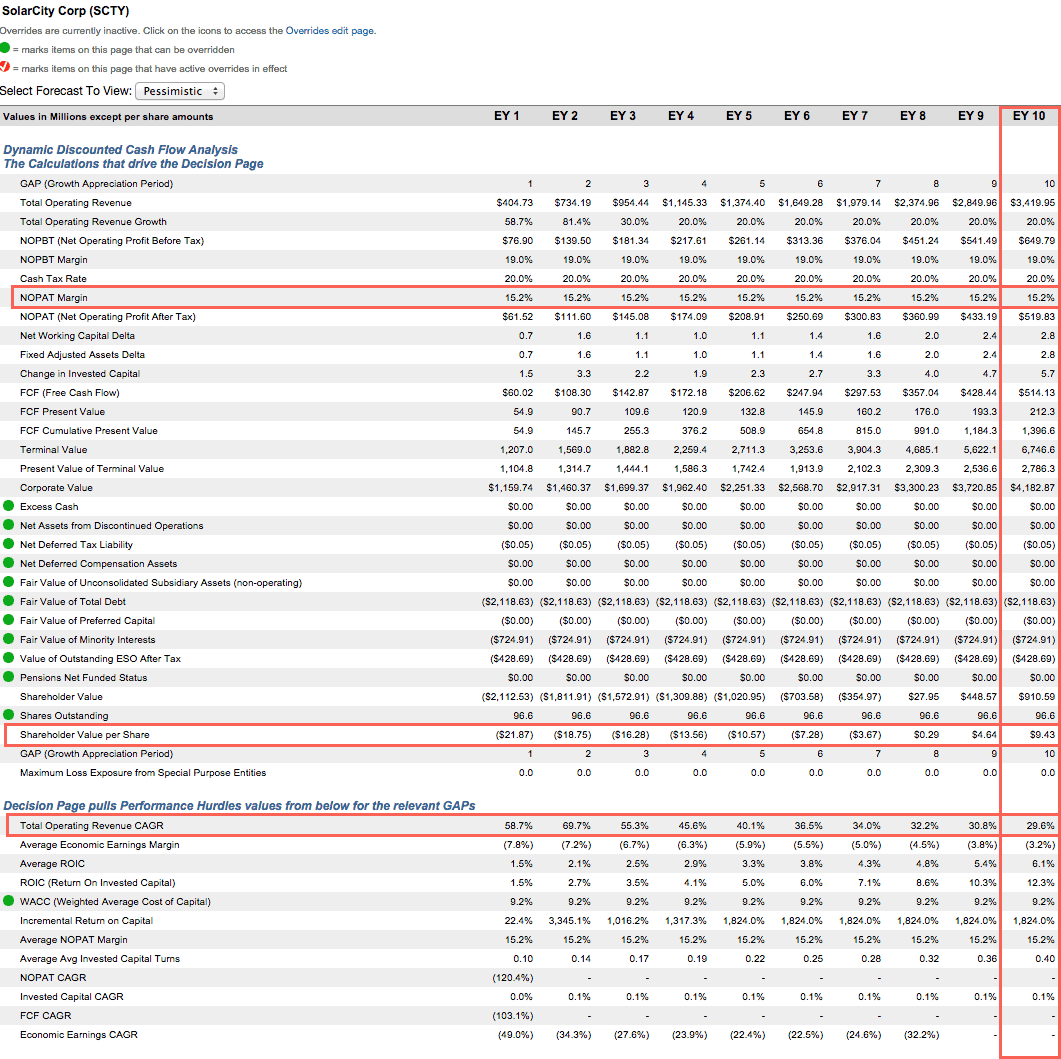Select override icon for Net Deferred Compensation Assets
The image size is (1061, 1059).
[x=8, y=562]
